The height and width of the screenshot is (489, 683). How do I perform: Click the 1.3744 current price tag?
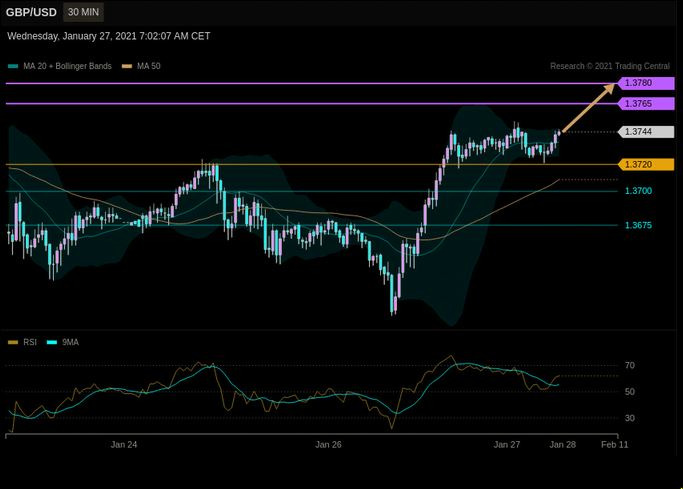[646, 132]
